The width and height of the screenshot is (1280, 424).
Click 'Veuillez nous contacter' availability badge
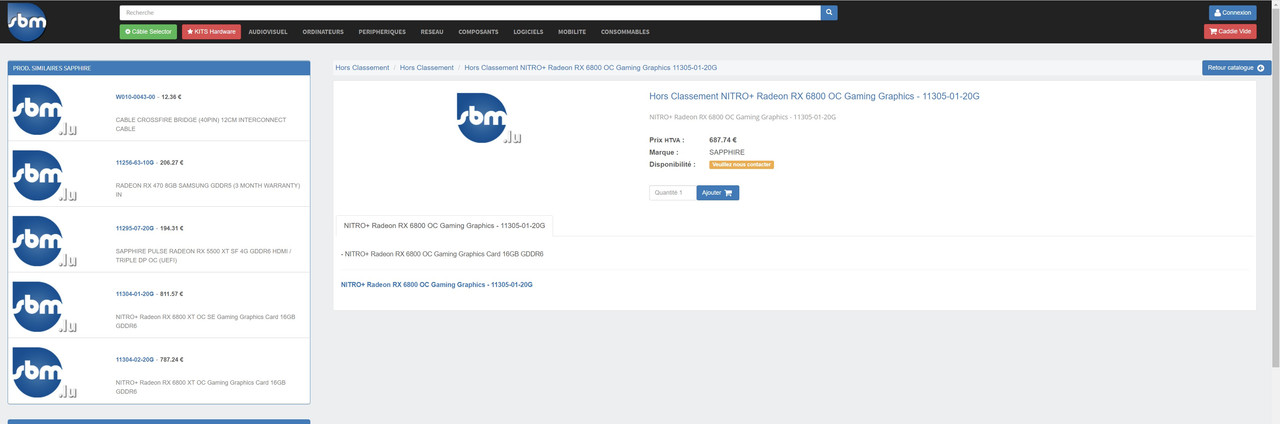(x=741, y=164)
